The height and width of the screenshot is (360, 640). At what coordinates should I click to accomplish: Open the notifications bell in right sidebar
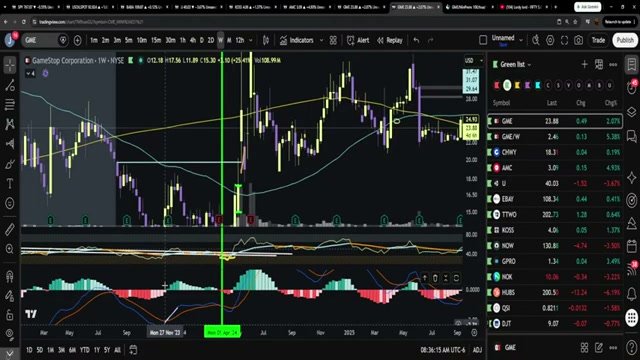coord(631,293)
